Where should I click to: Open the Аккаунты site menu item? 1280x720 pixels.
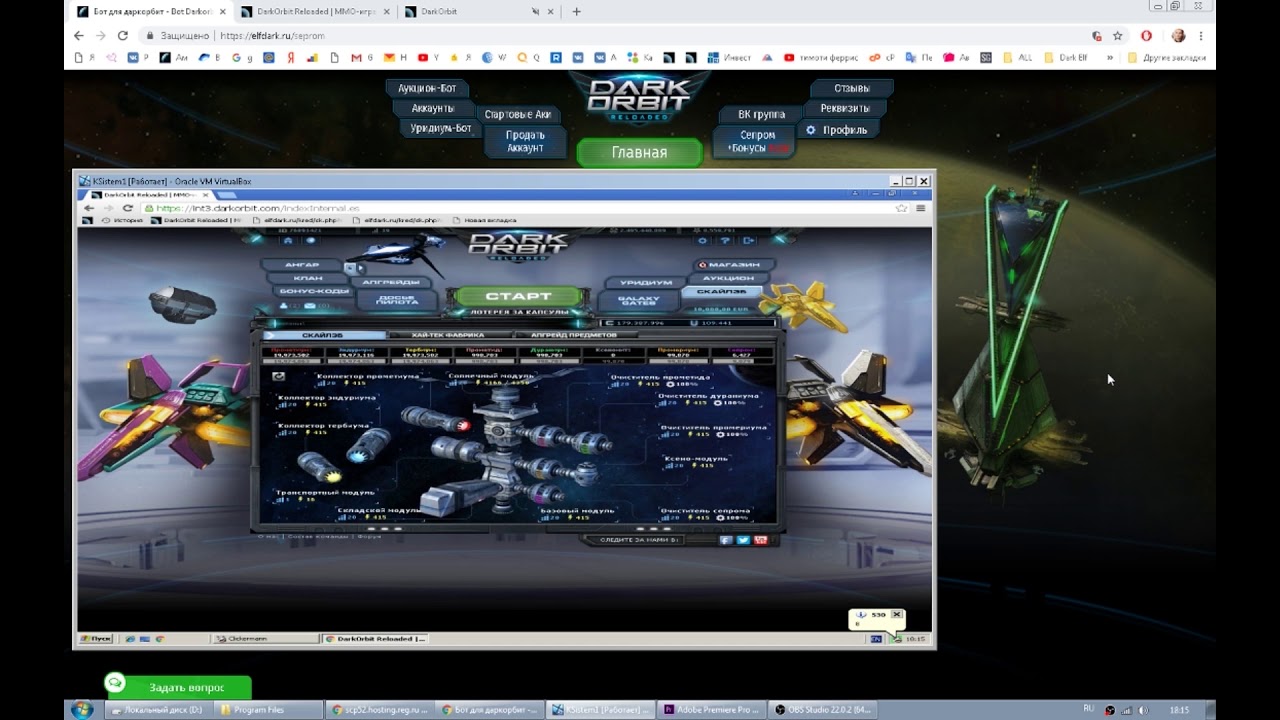tap(432, 108)
